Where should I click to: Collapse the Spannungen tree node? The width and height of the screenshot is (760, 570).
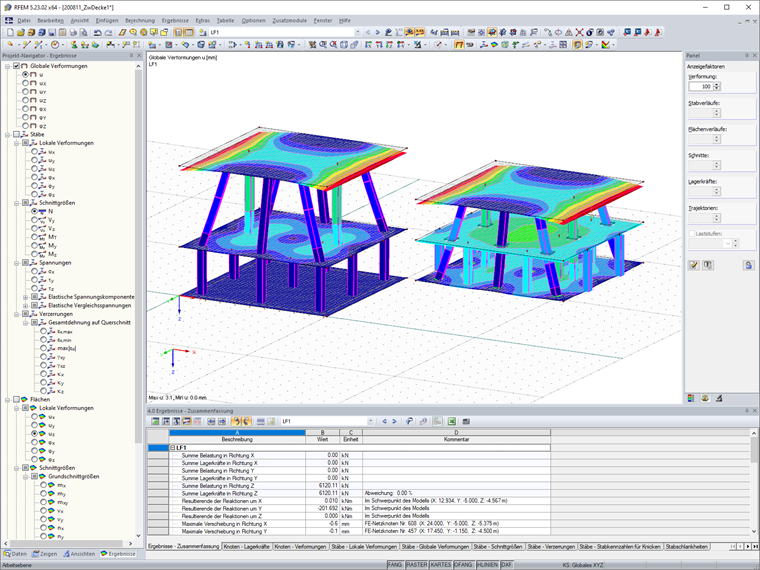tap(16, 263)
